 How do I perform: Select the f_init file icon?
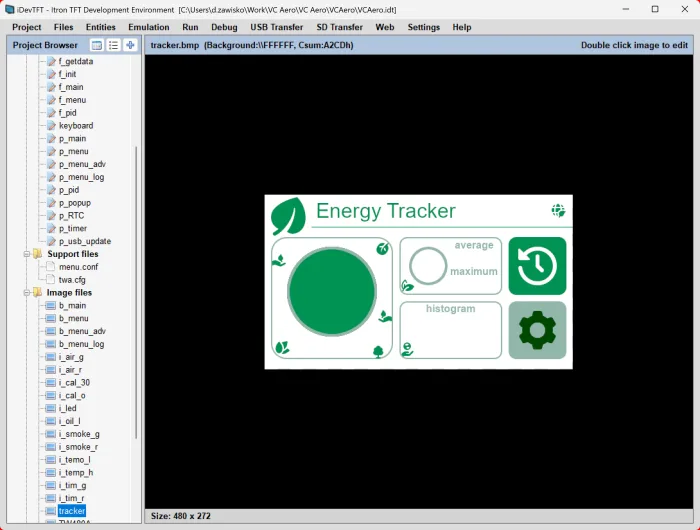[52, 74]
